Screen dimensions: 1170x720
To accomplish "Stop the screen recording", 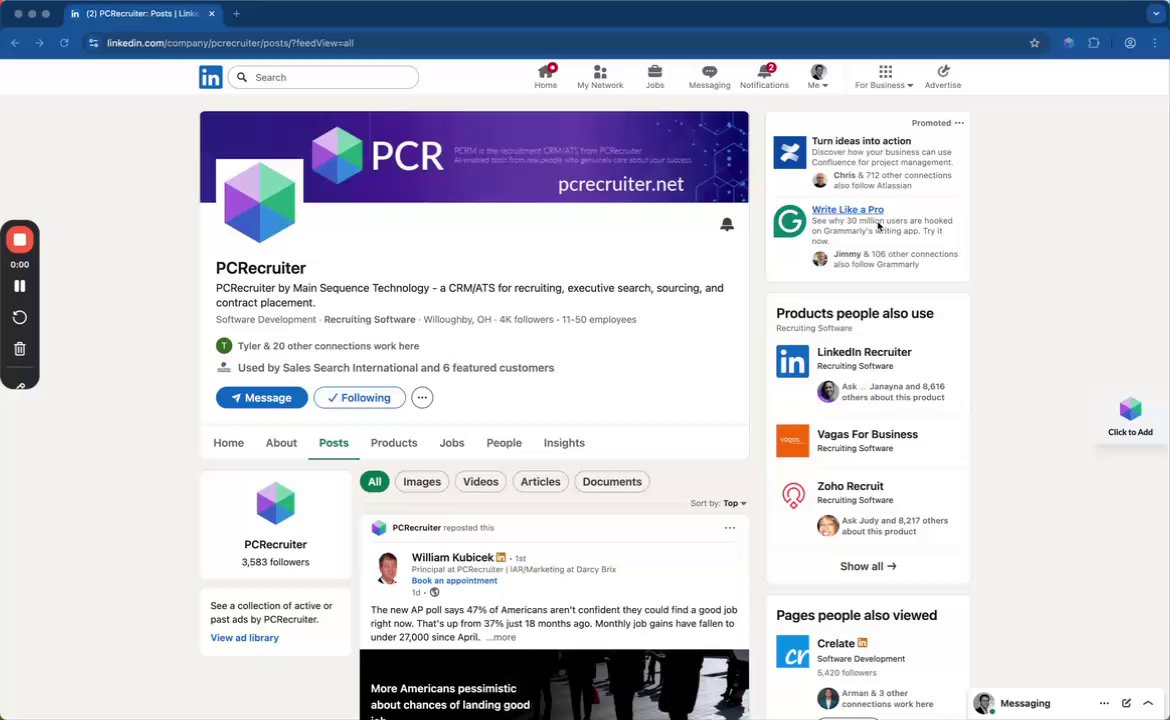I will point(20,240).
